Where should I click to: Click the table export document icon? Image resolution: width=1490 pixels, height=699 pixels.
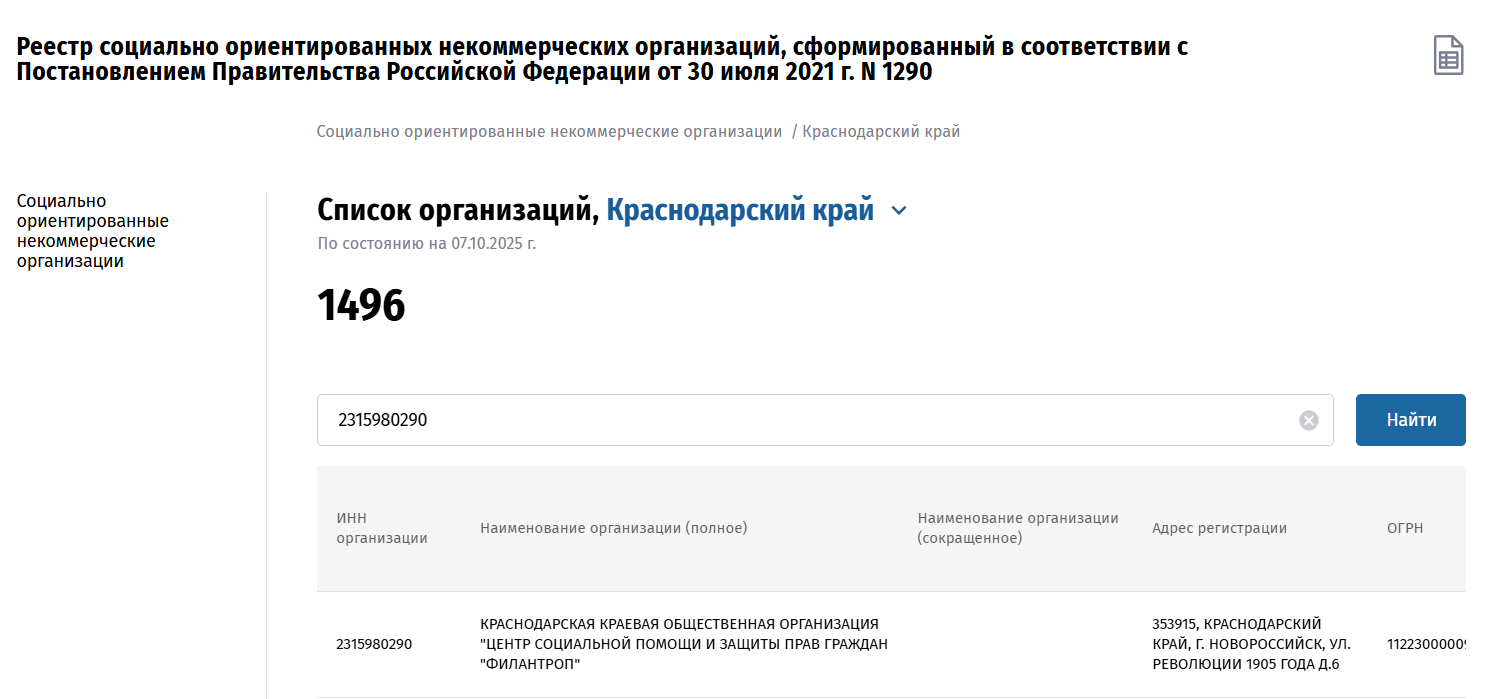(1448, 55)
